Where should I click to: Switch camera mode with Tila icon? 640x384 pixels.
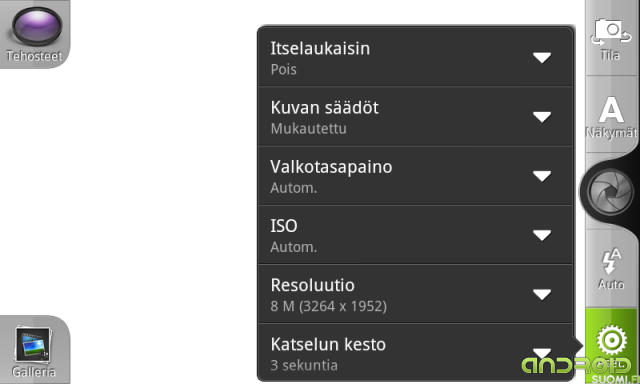pos(611,38)
